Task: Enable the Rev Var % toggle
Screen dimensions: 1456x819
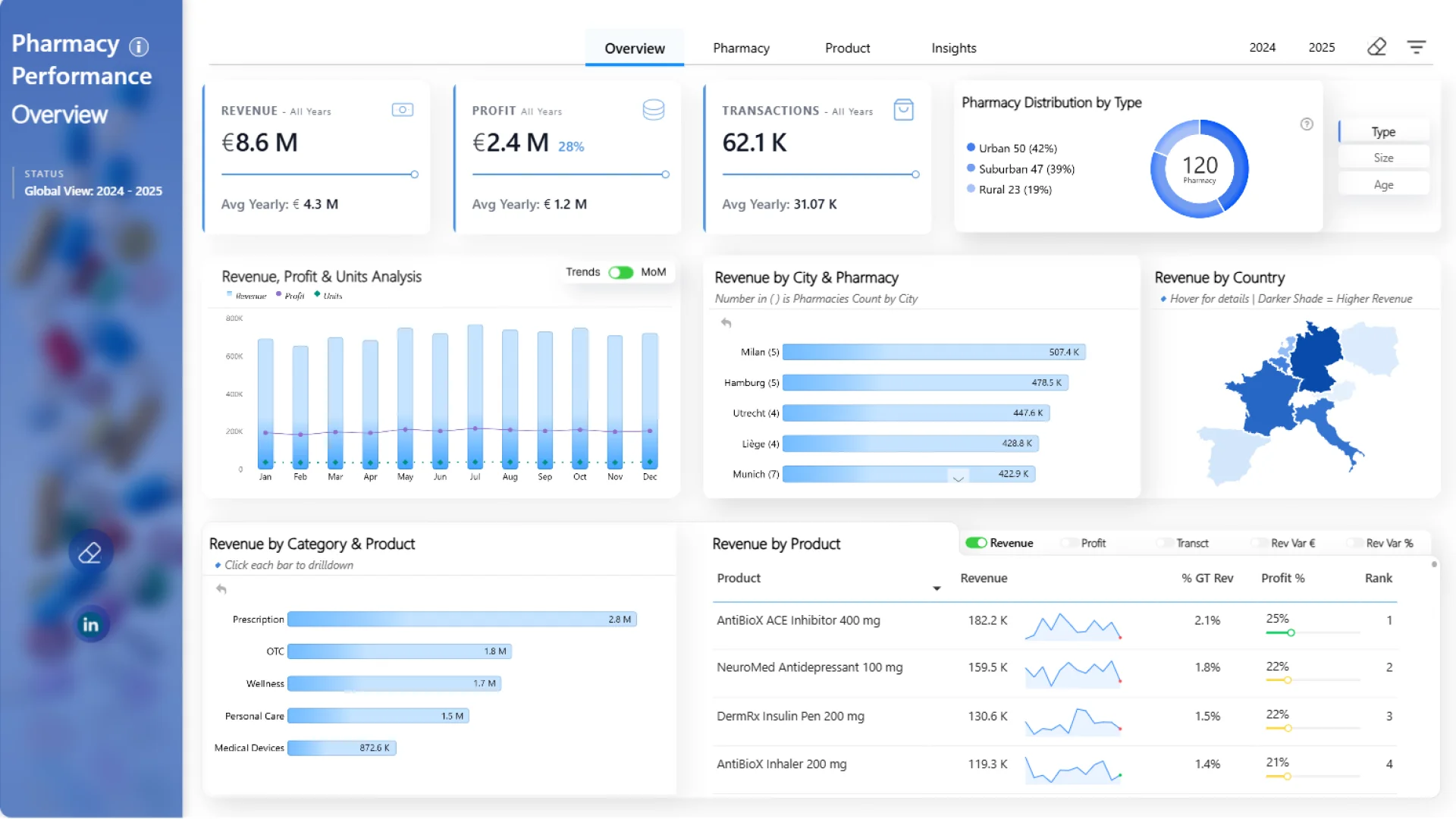Action: pyautogui.click(x=1354, y=543)
